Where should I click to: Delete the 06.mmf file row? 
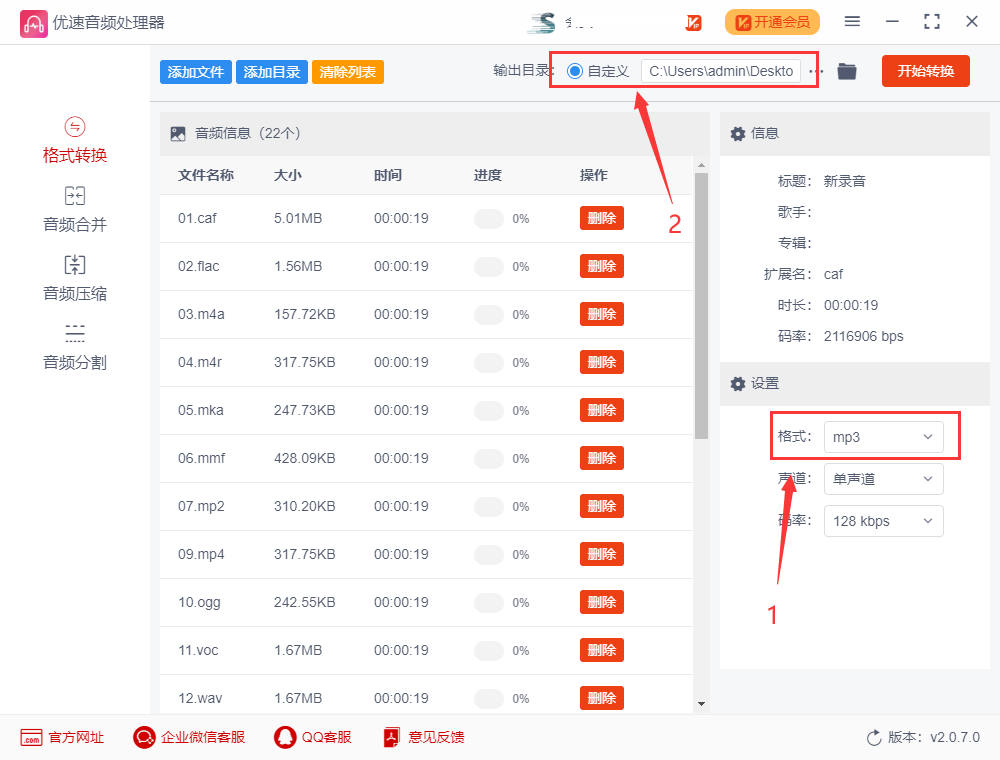(601, 458)
